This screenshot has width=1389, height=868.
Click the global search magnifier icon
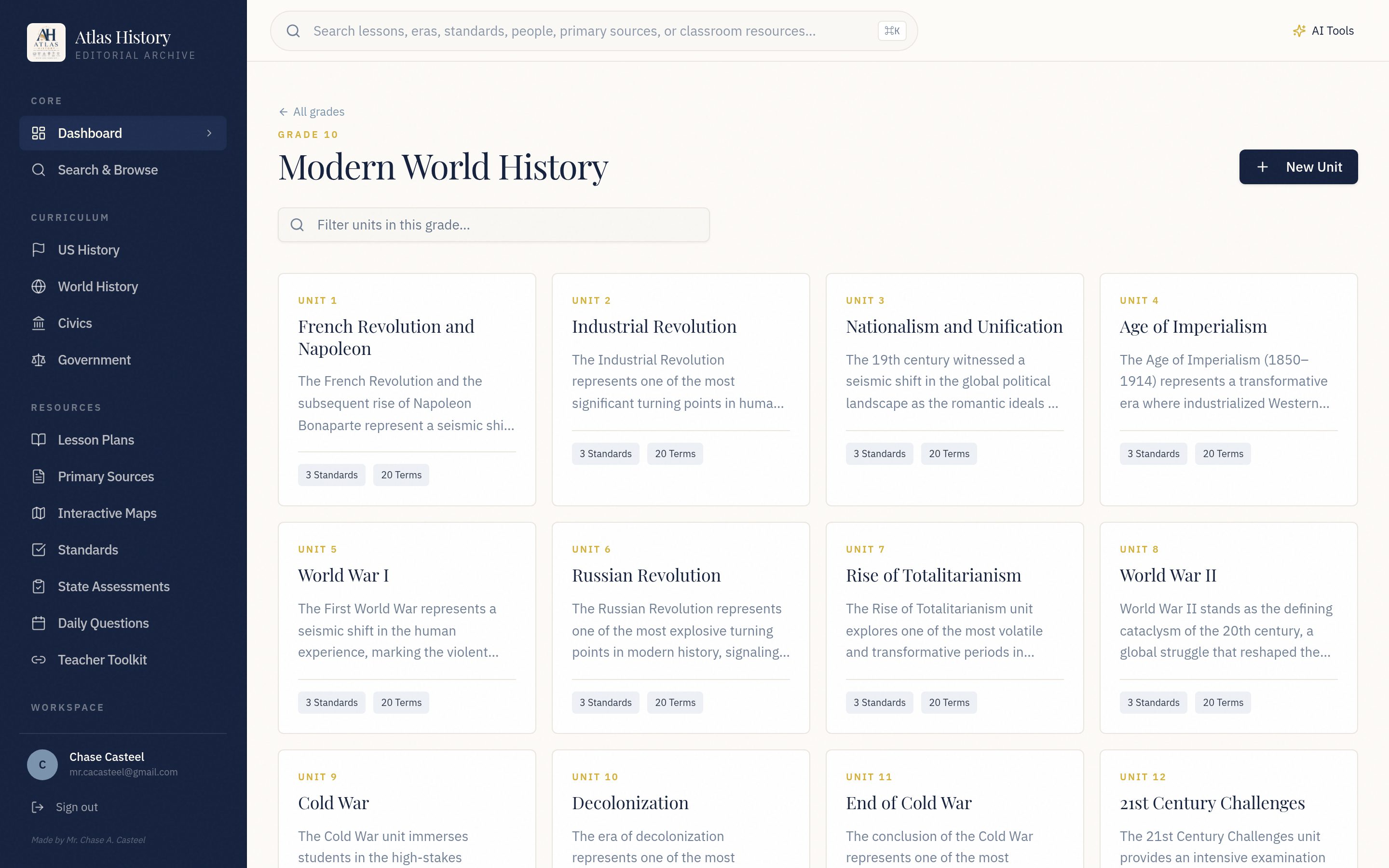pos(293,31)
